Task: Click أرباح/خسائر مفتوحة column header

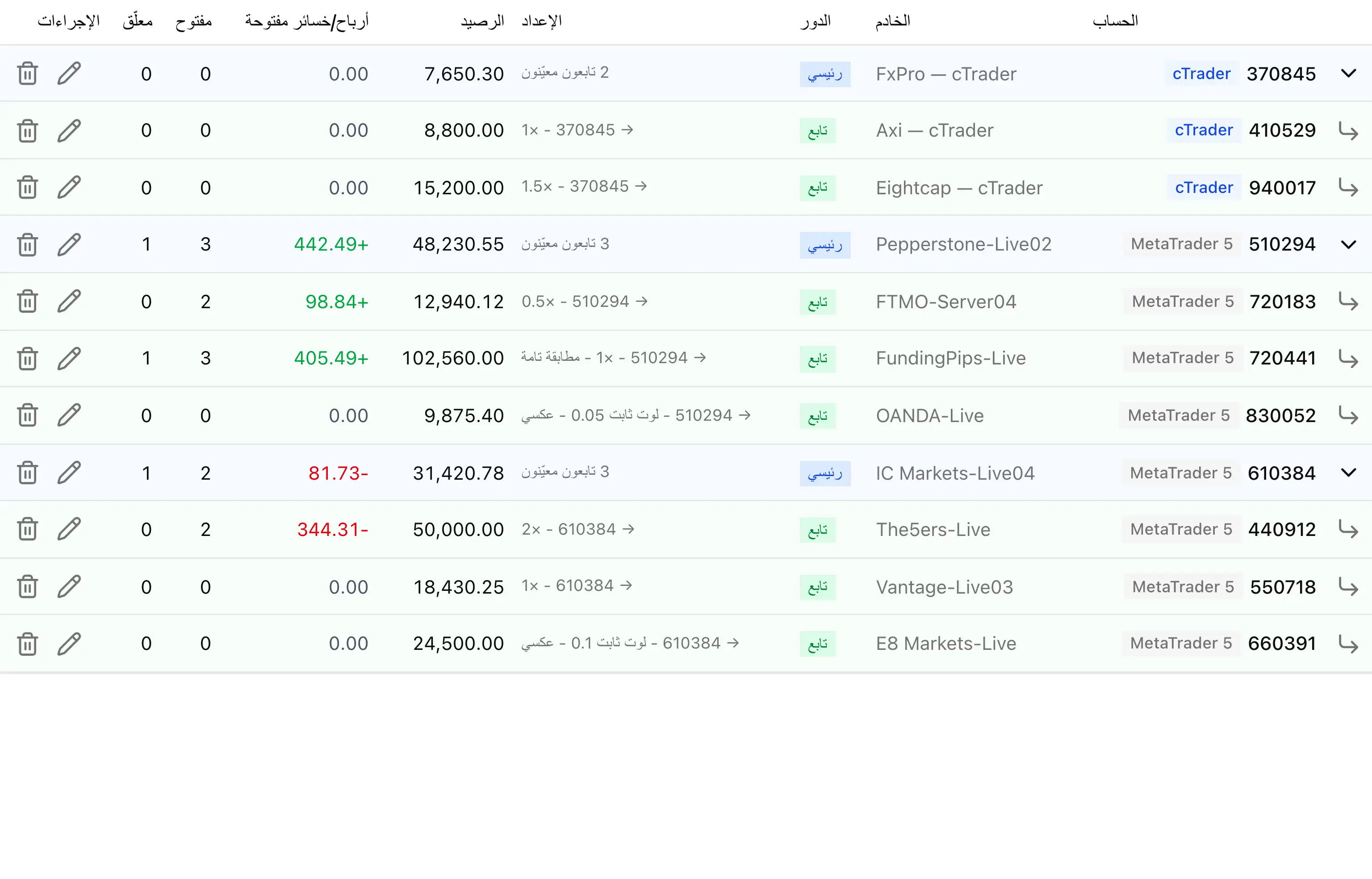Action: [x=307, y=21]
